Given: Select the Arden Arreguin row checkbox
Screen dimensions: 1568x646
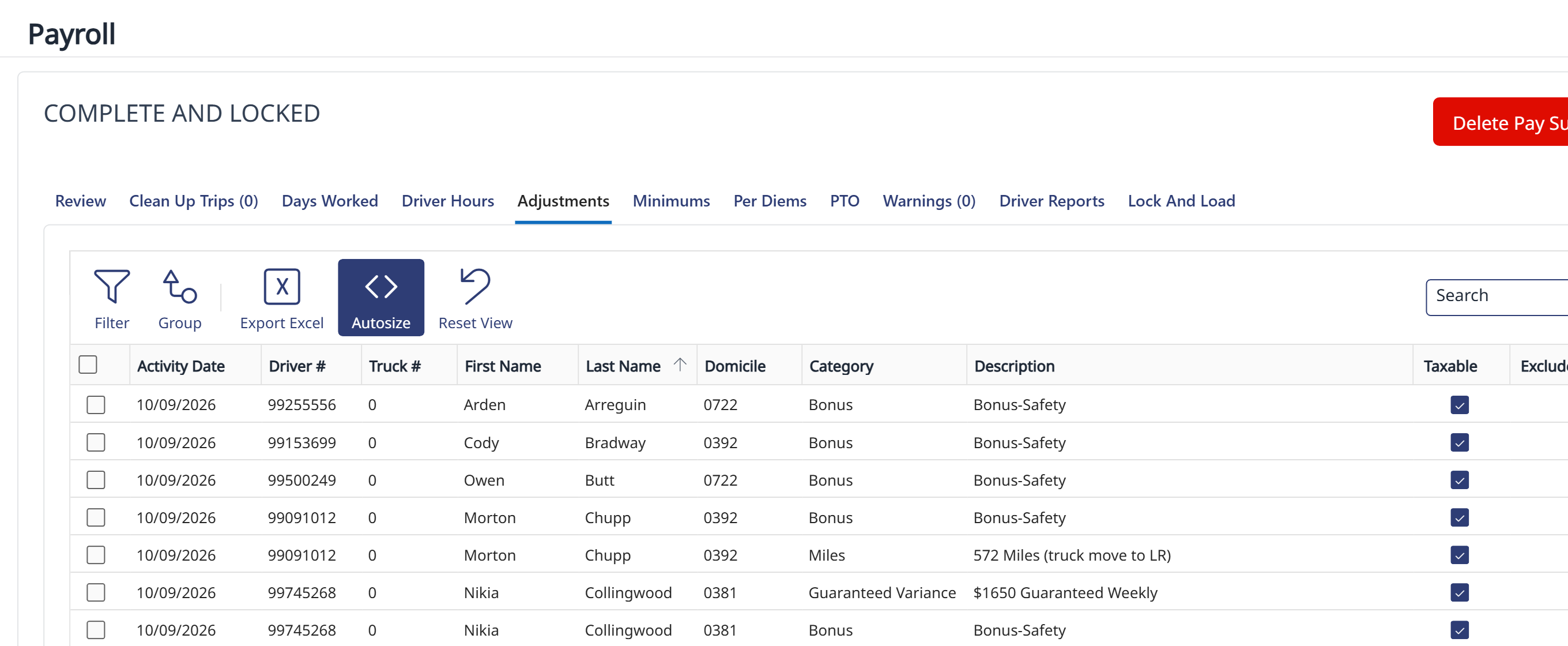Looking at the screenshot, I should [96, 405].
